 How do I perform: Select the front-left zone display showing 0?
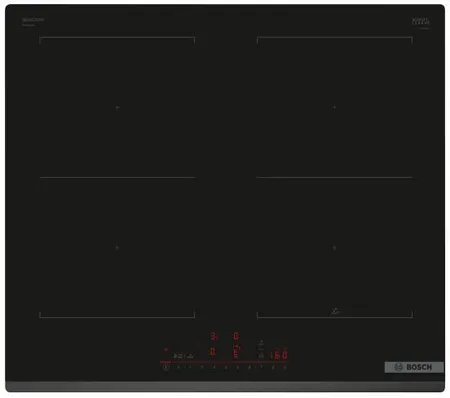click(213, 352)
